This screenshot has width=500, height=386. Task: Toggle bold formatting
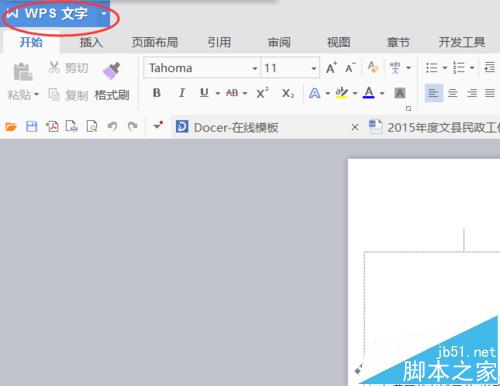(x=157, y=93)
